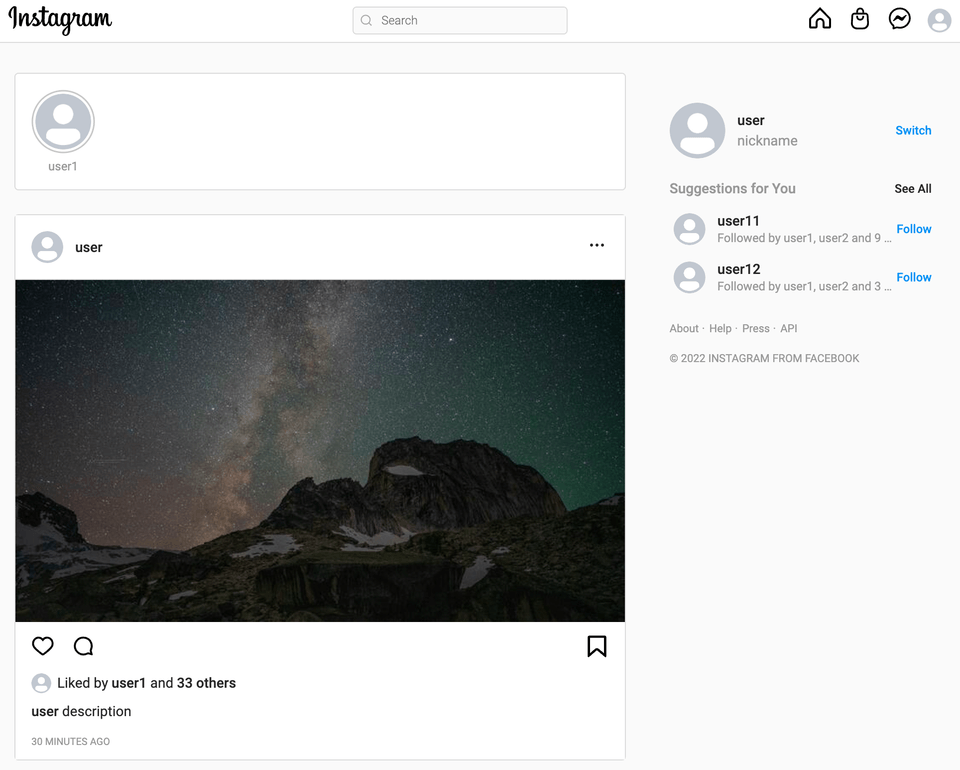Screen dimensions: 960x770
Task: Follow user12
Action: [913, 277]
